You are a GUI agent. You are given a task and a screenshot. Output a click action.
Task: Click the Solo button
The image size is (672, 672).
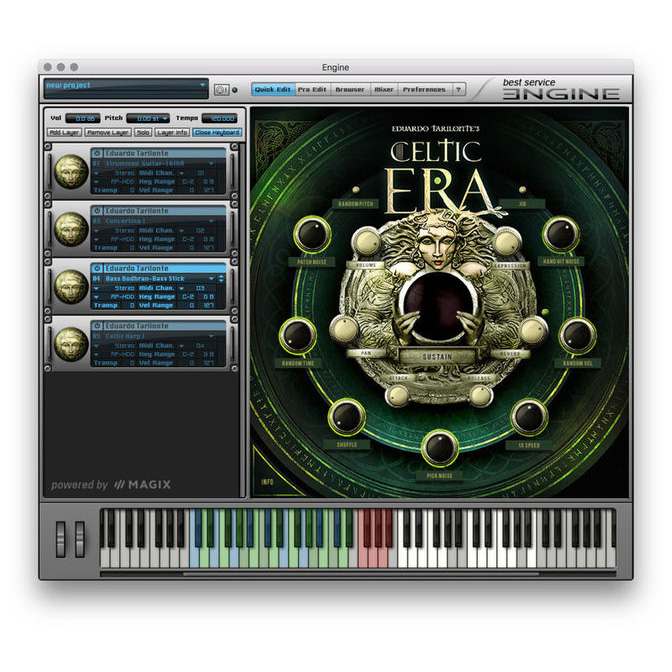point(143,132)
